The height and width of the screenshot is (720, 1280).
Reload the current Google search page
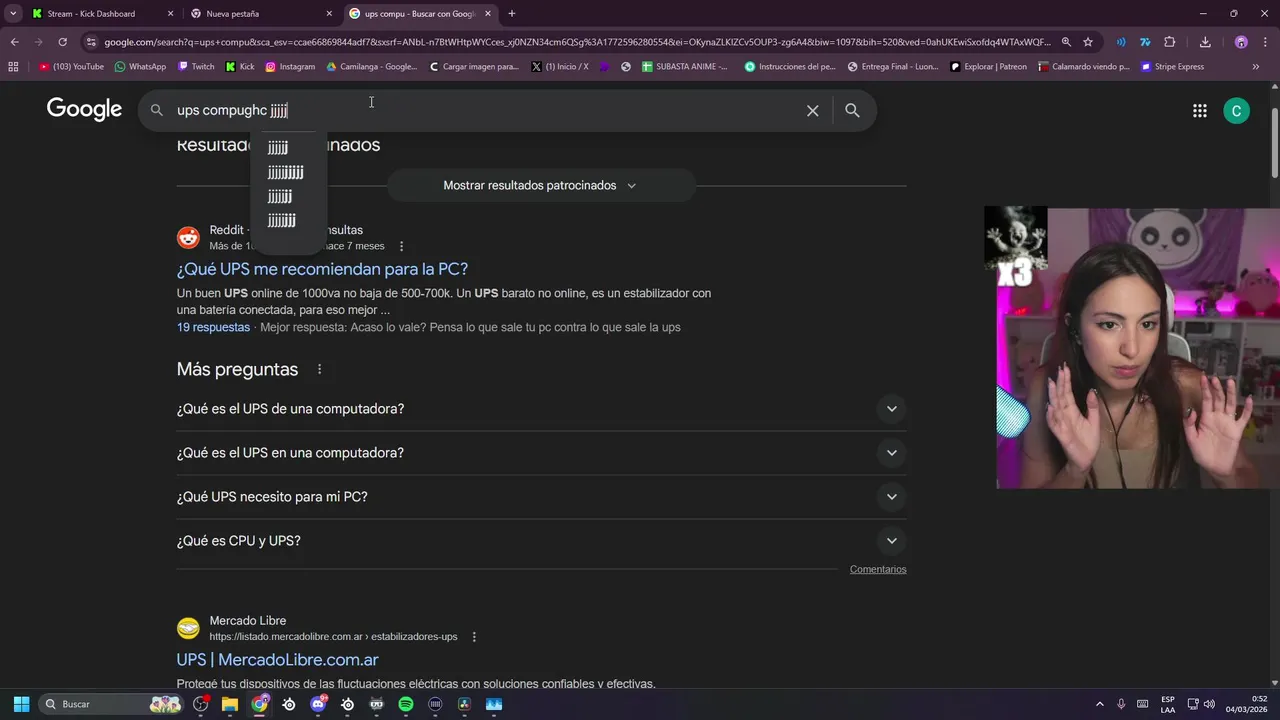(x=62, y=42)
